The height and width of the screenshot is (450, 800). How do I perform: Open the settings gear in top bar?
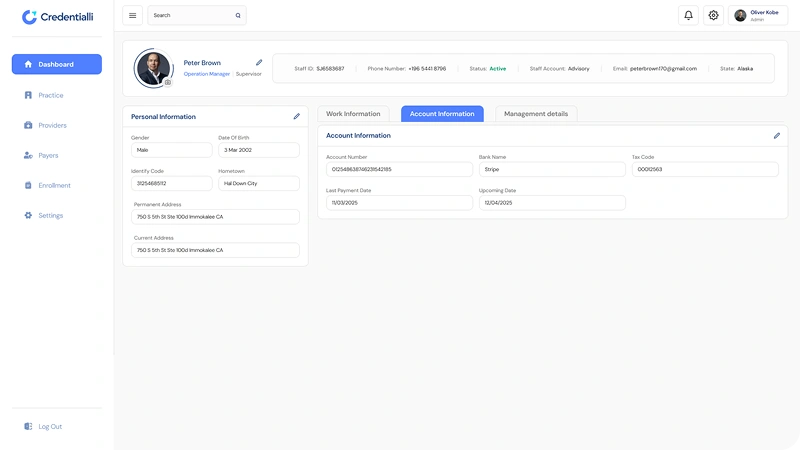(x=713, y=15)
